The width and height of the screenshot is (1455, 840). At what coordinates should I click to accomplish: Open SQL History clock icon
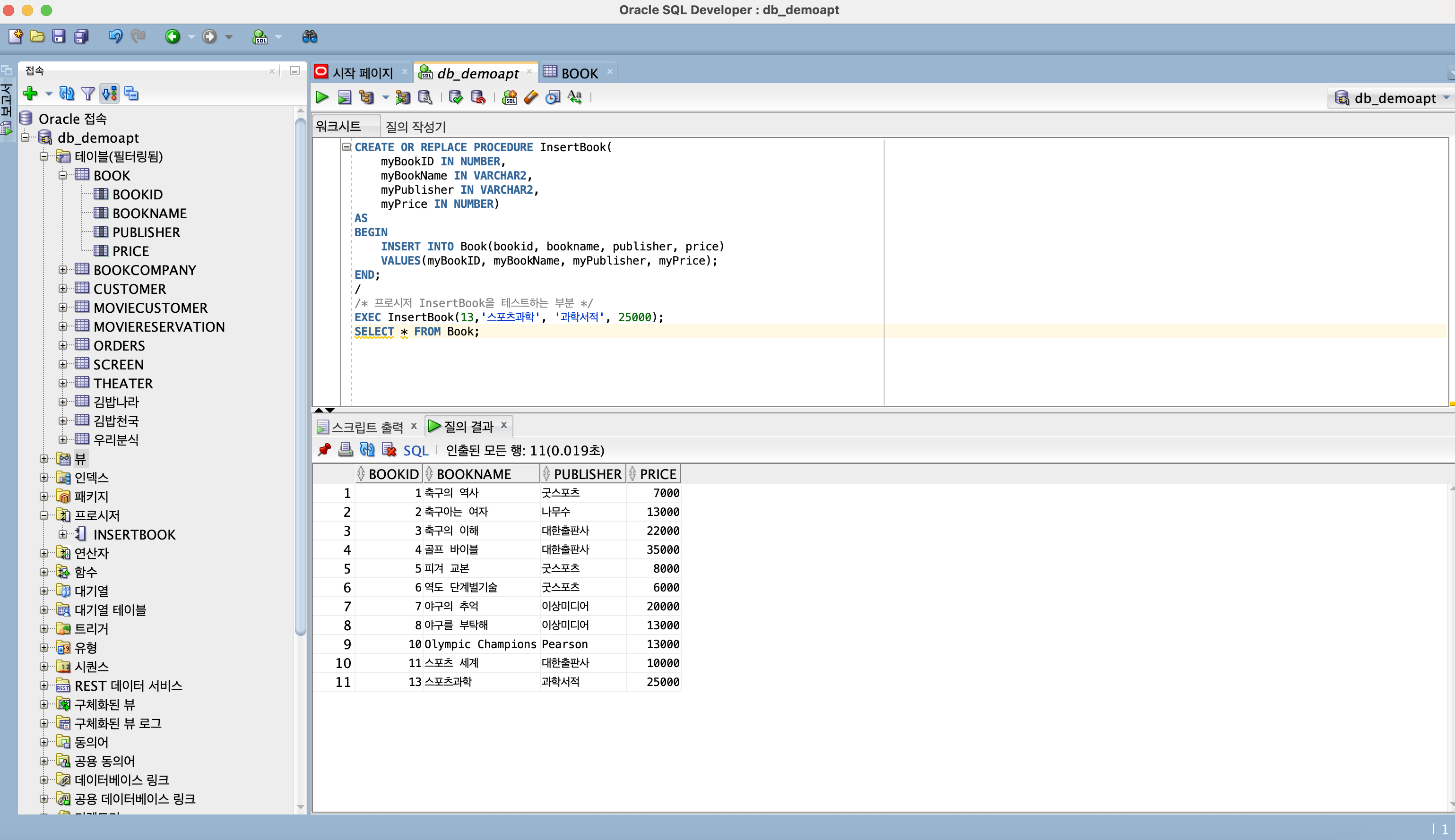pos(552,97)
